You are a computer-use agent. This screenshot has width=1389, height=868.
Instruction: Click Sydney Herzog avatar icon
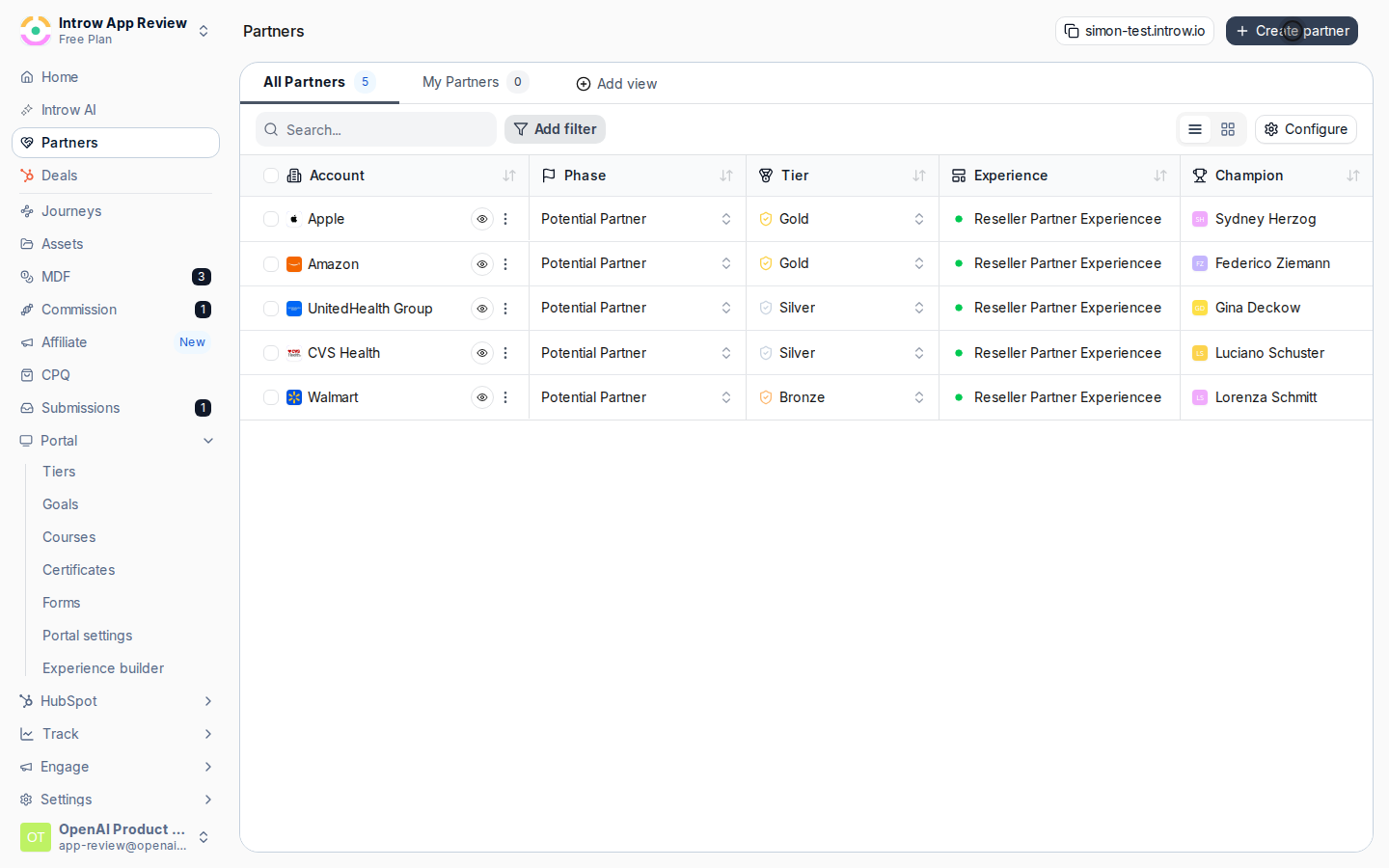click(1200, 219)
